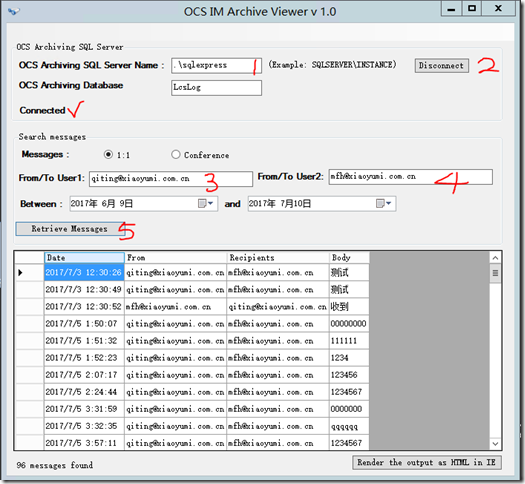The image size is (525, 484).
Task: Click recipient qiting@xiaoyumi.com.cn in 12:30:52 row
Action: click(278, 307)
